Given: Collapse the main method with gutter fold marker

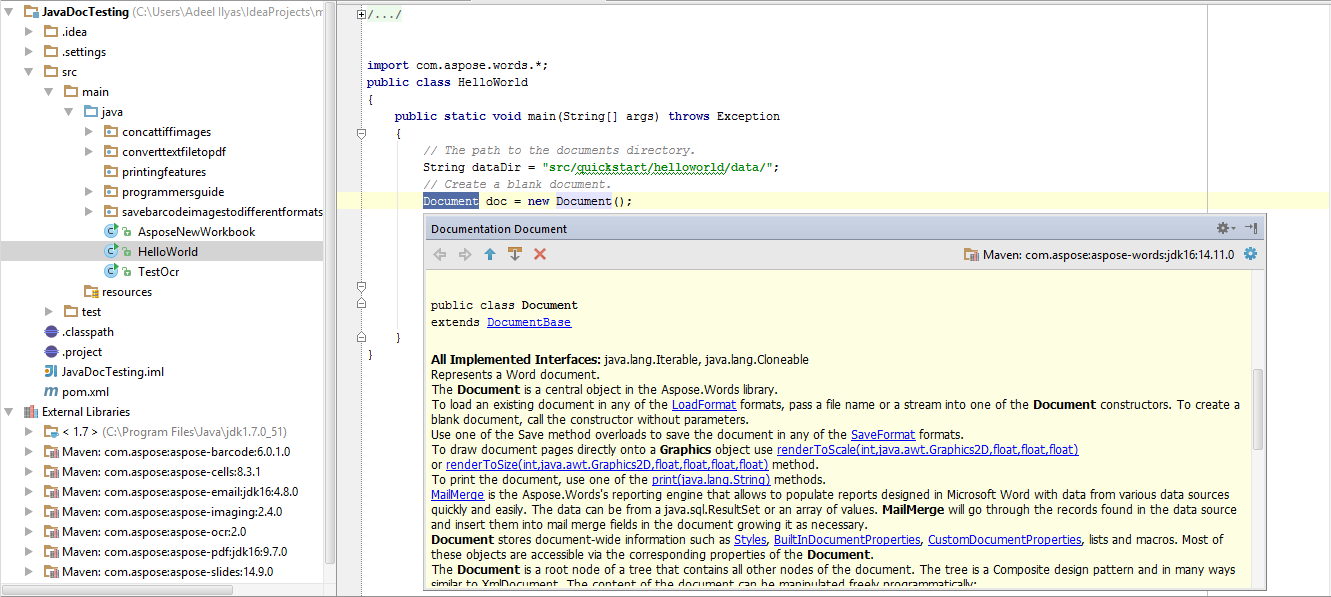Looking at the screenshot, I should tap(361, 133).
